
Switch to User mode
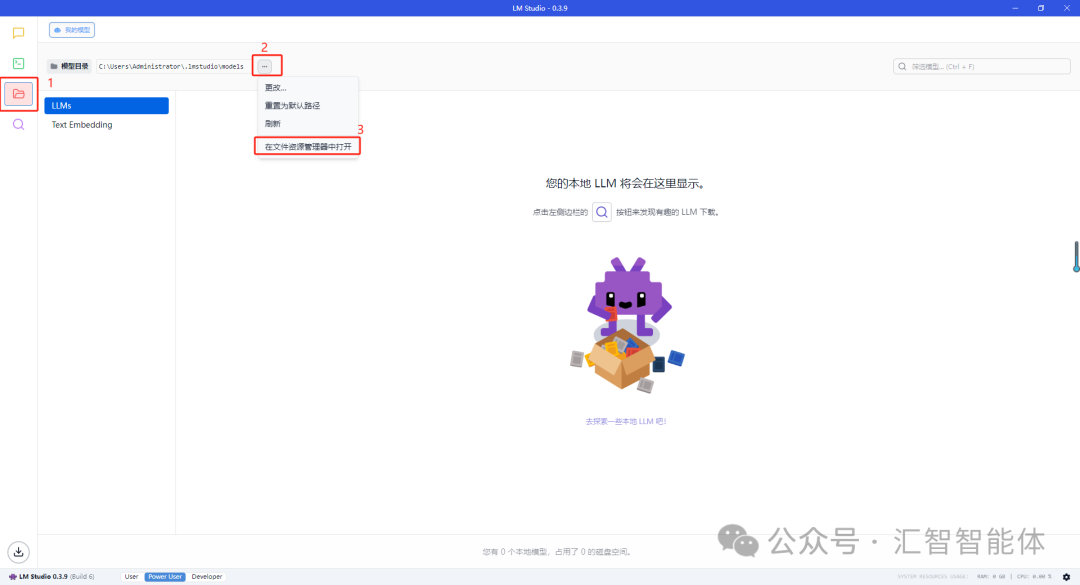(132, 577)
